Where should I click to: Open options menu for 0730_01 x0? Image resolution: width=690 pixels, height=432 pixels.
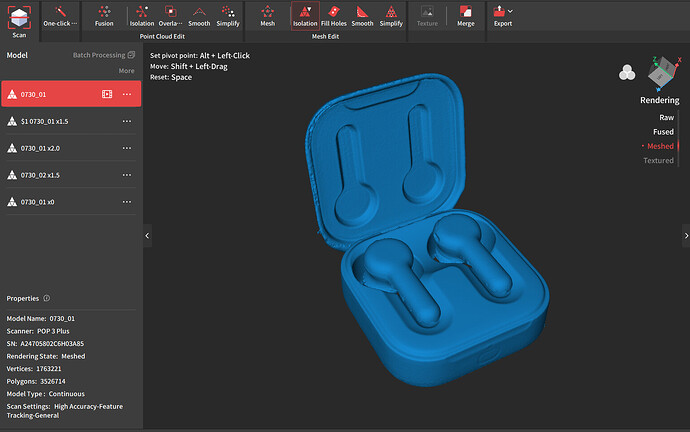127,202
